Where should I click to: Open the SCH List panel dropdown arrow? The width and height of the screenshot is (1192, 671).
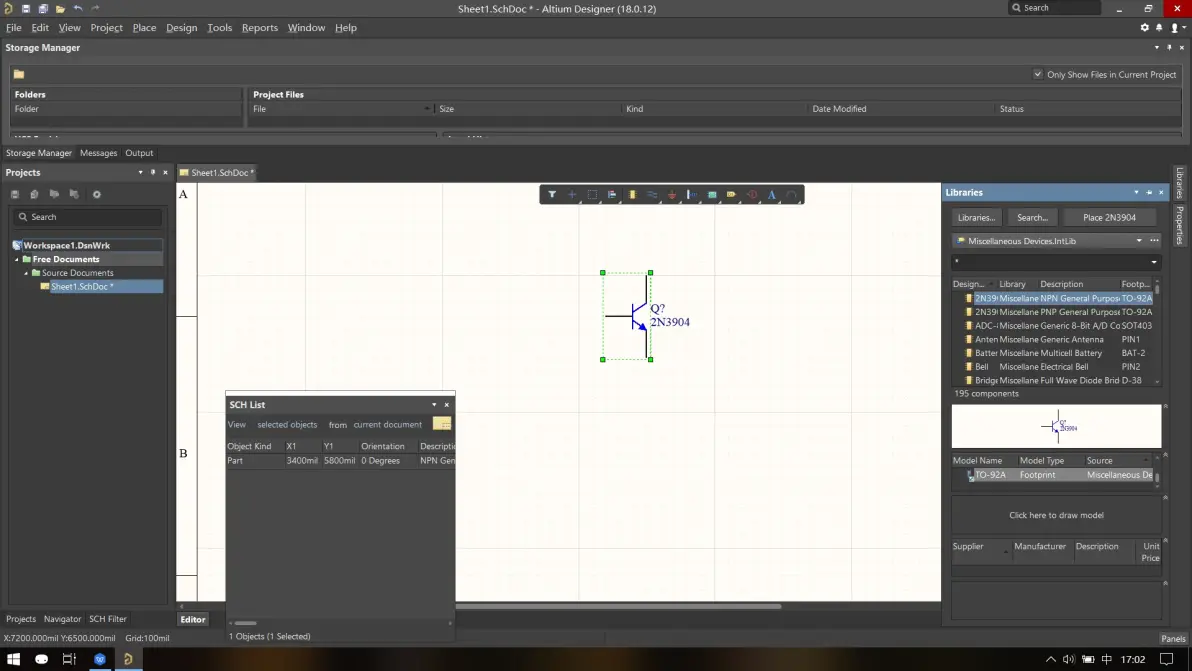coord(434,405)
